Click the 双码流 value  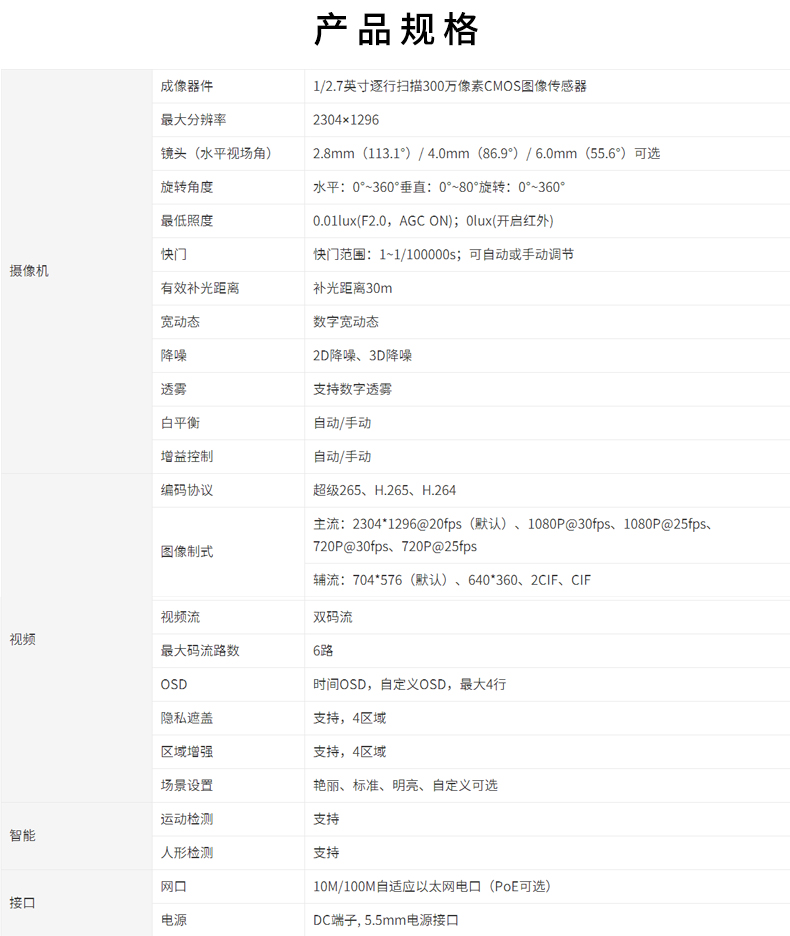coord(333,617)
